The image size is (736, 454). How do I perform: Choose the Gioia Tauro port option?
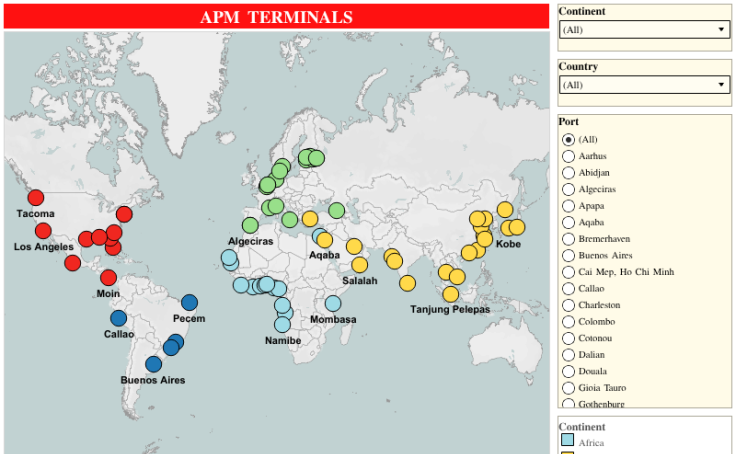tap(569, 388)
